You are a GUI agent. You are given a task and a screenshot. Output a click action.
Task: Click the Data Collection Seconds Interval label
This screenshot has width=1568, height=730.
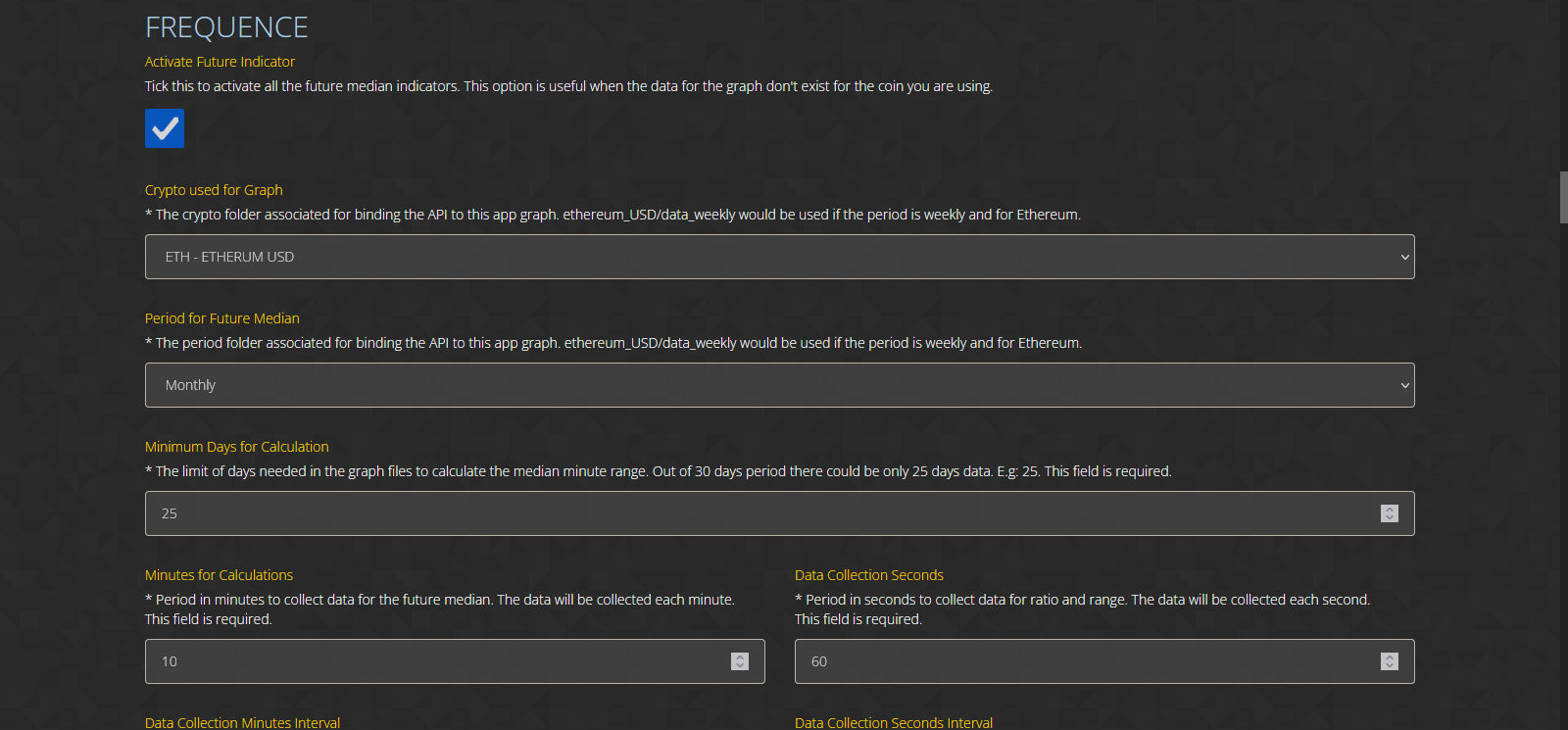[x=894, y=722]
